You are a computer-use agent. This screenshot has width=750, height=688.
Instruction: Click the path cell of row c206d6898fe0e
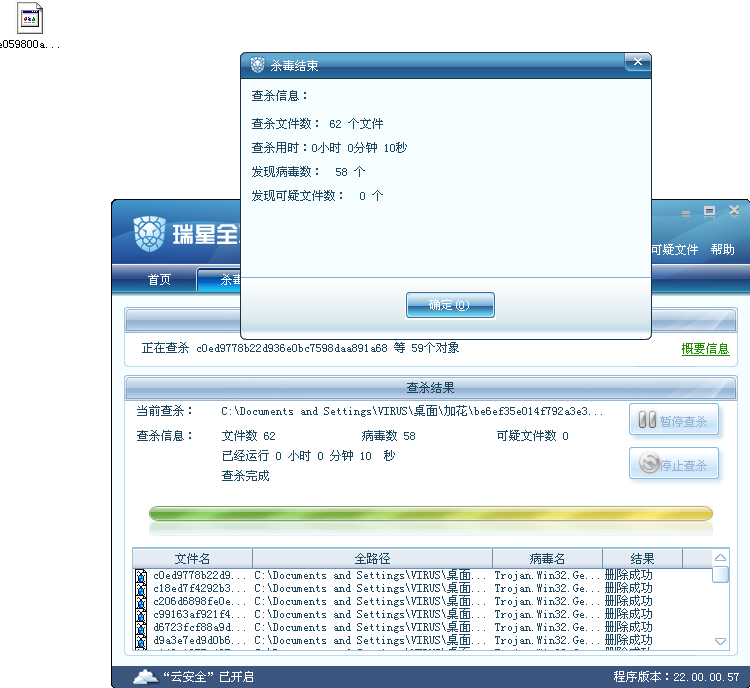click(x=370, y=601)
